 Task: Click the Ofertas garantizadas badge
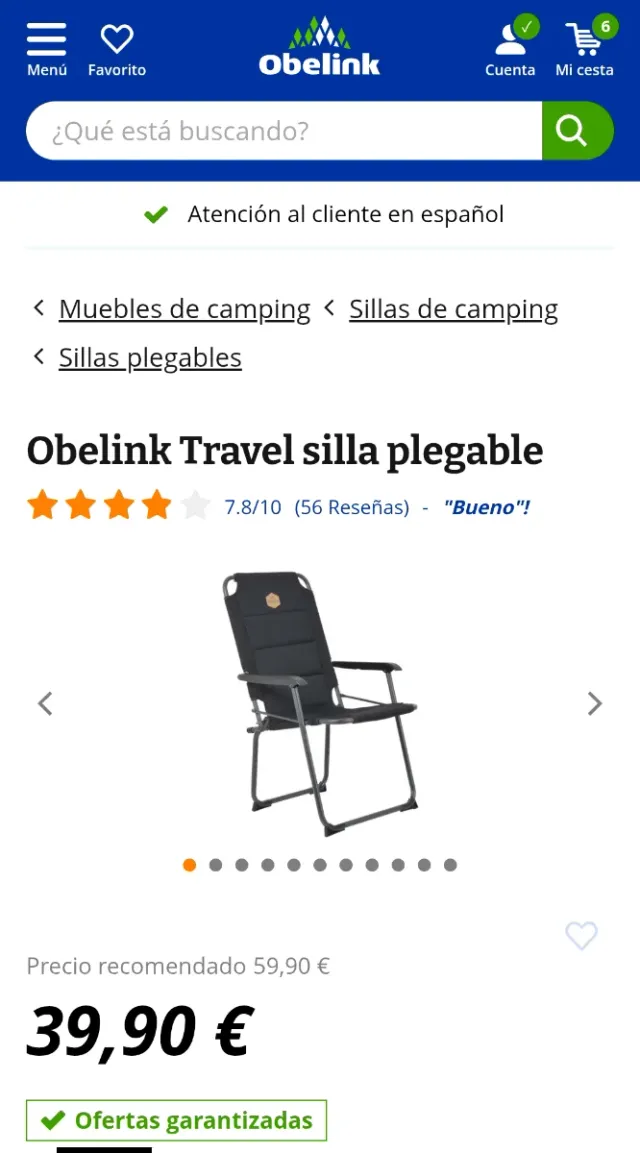pyautogui.click(x=177, y=1120)
